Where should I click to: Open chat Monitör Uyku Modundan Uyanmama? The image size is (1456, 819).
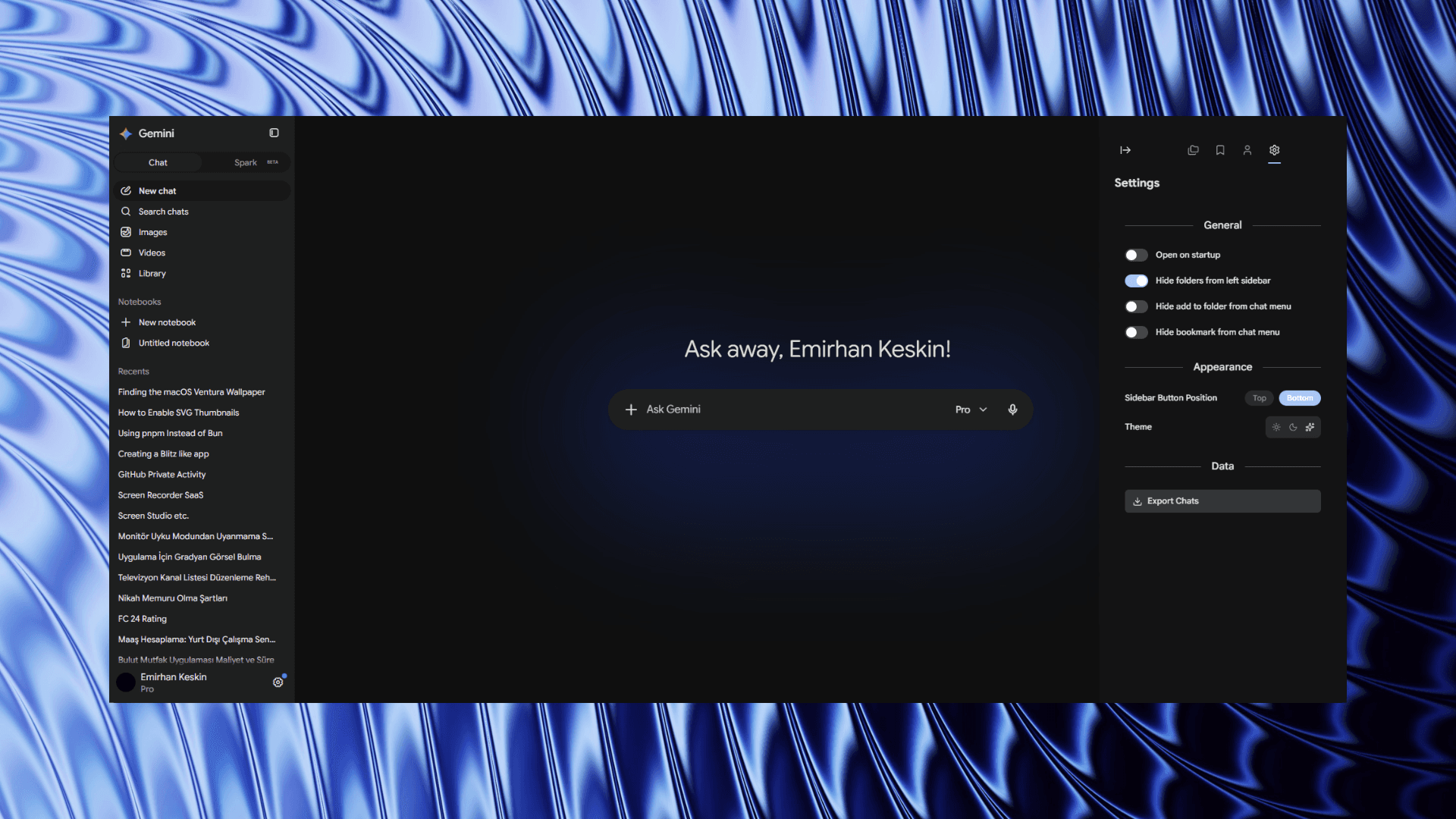coord(196,536)
